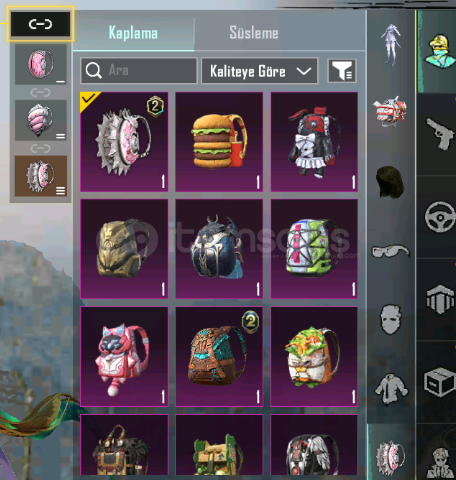
Task: Choose the pink cat backpack skin
Action: [124, 356]
